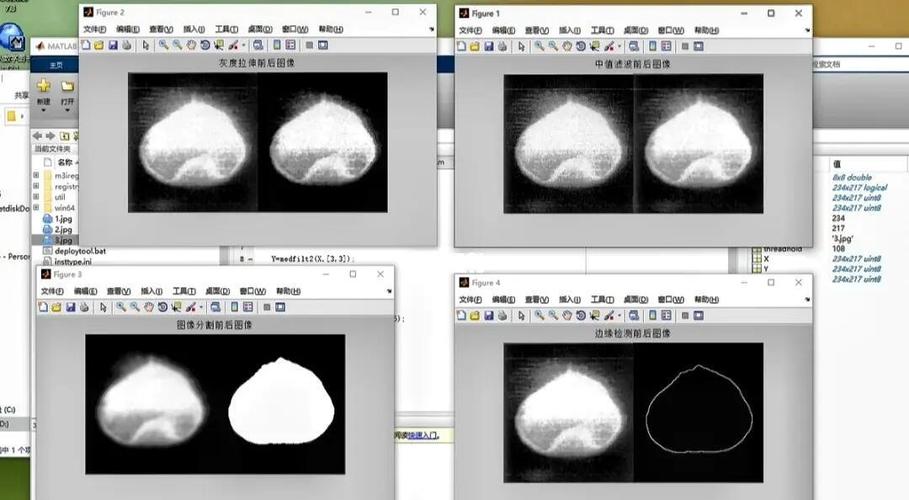Open Brush tool dropdown arrow in Figure 2
The width and height of the screenshot is (909, 500).
click(x=242, y=45)
